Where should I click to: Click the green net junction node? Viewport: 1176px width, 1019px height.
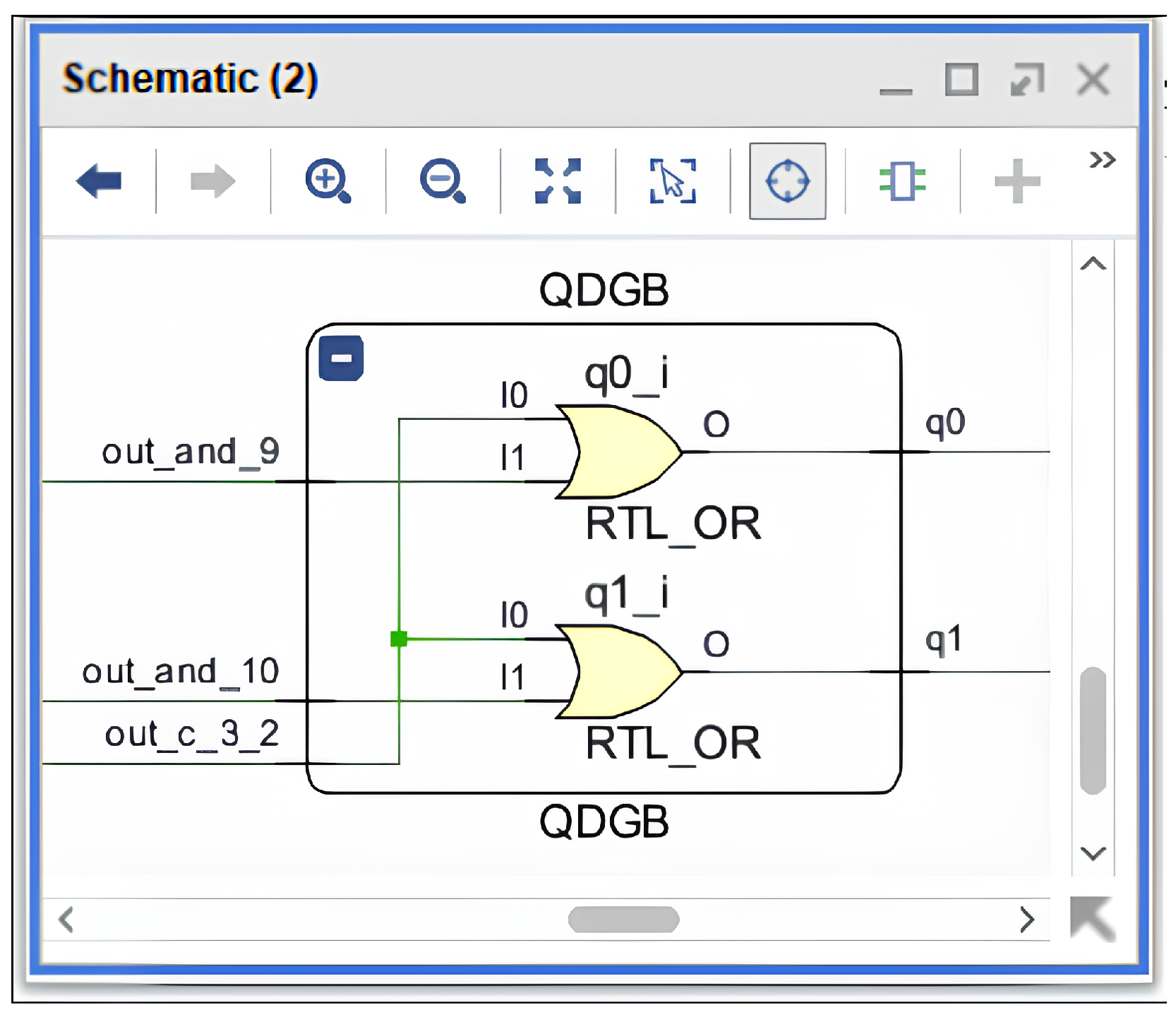pyautogui.click(x=399, y=639)
